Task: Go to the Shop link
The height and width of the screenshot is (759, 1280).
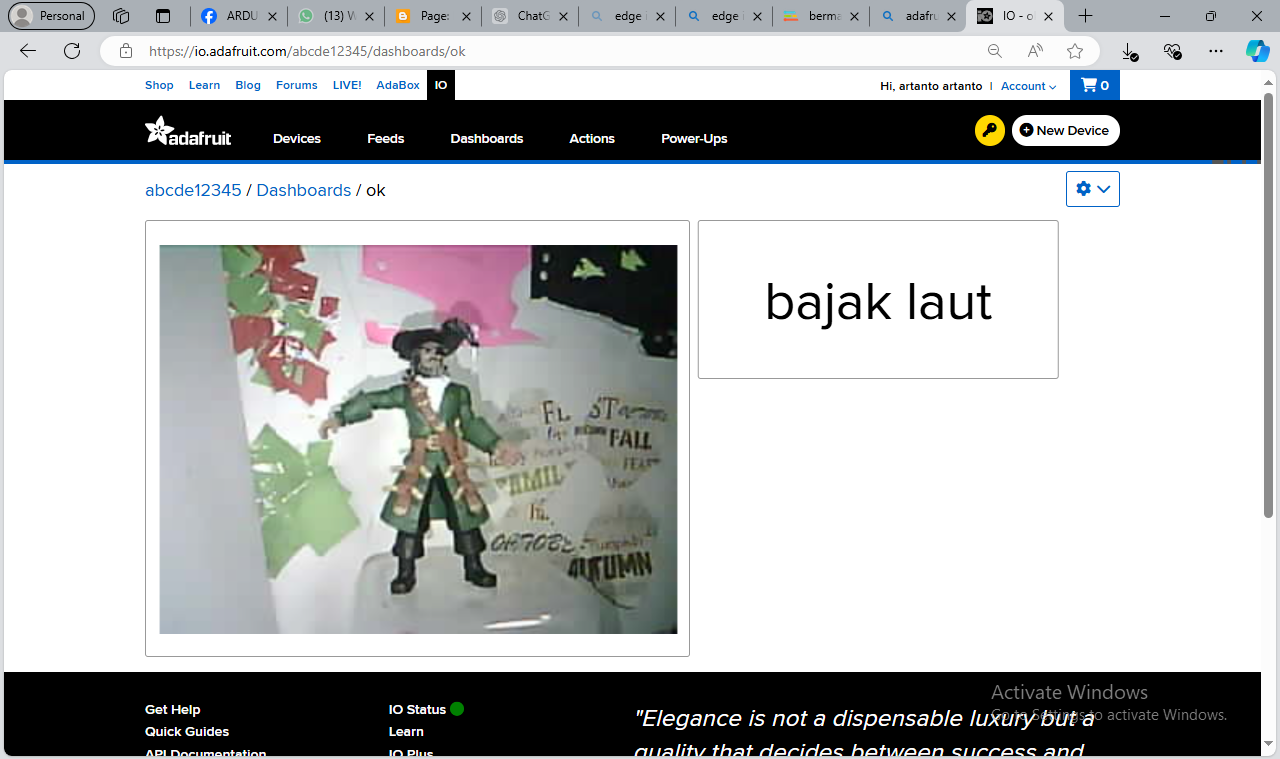Action: click(159, 85)
